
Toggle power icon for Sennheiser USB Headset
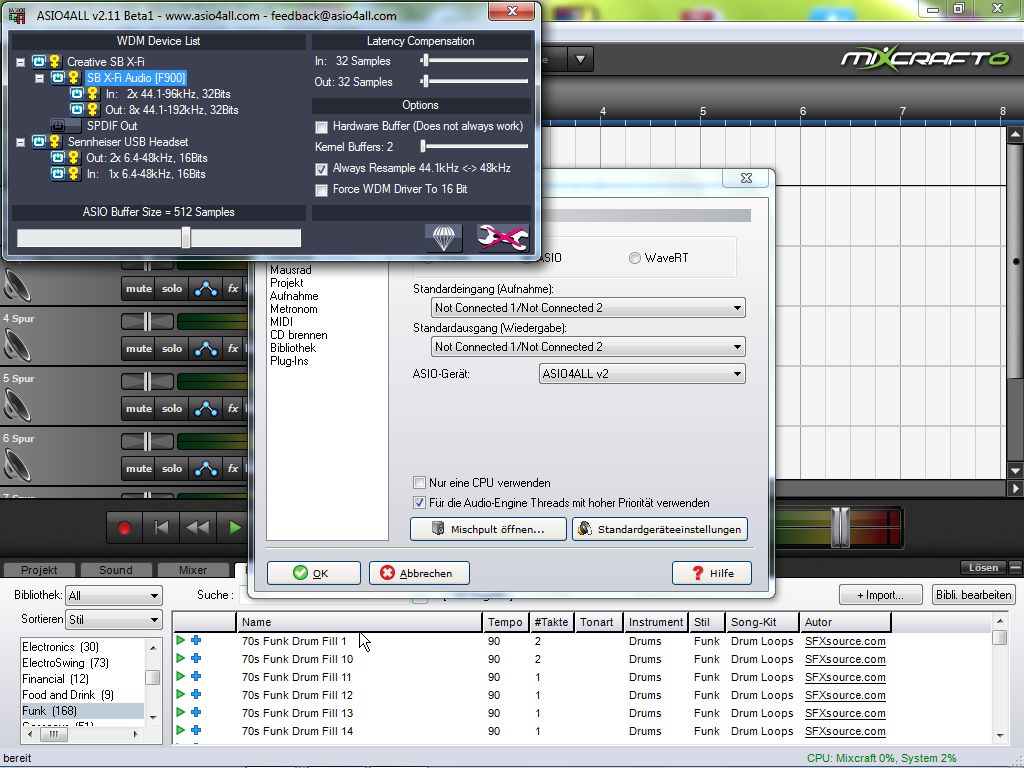pyautogui.click(x=39, y=142)
